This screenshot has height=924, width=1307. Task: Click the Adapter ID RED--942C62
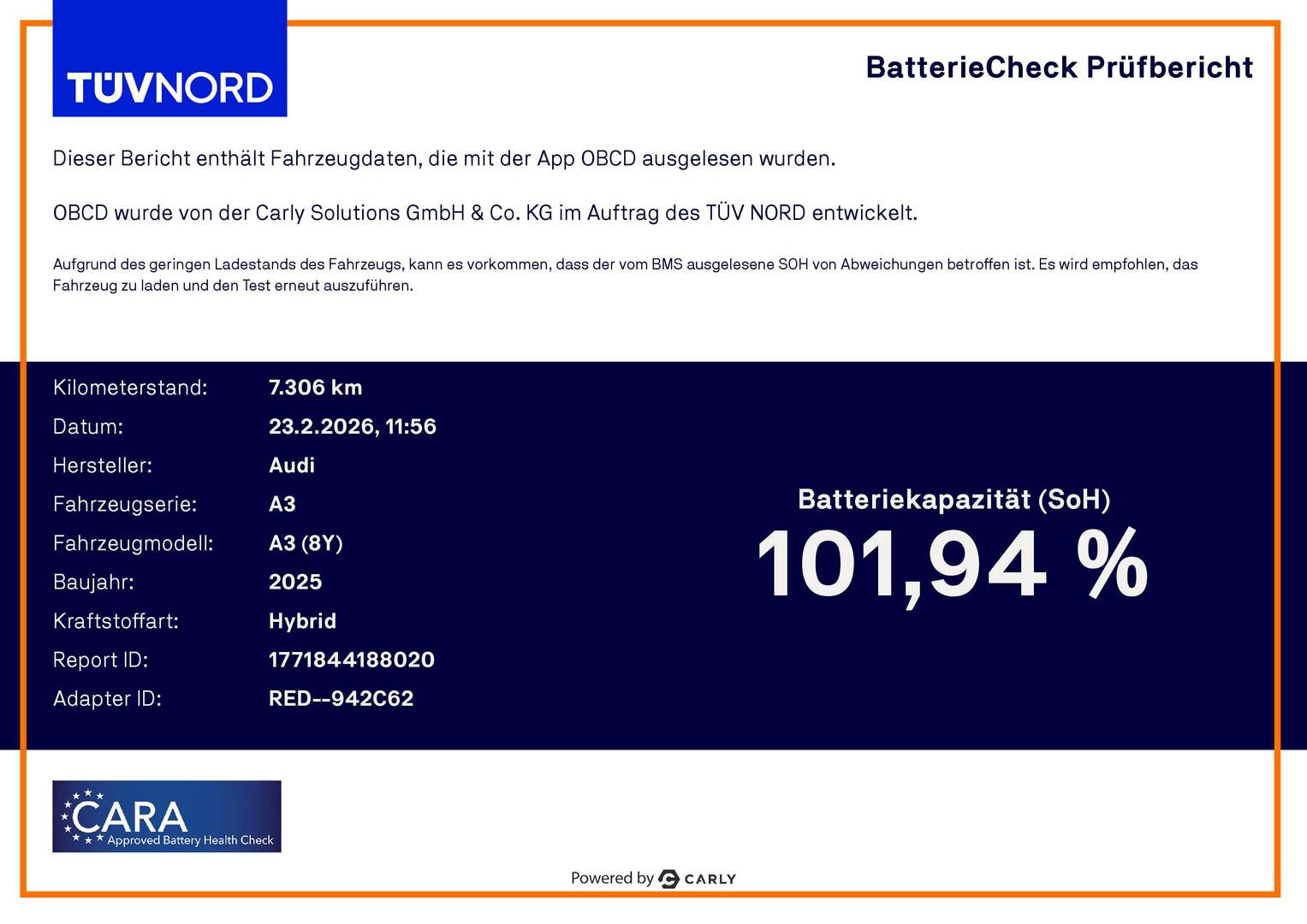pos(340,698)
